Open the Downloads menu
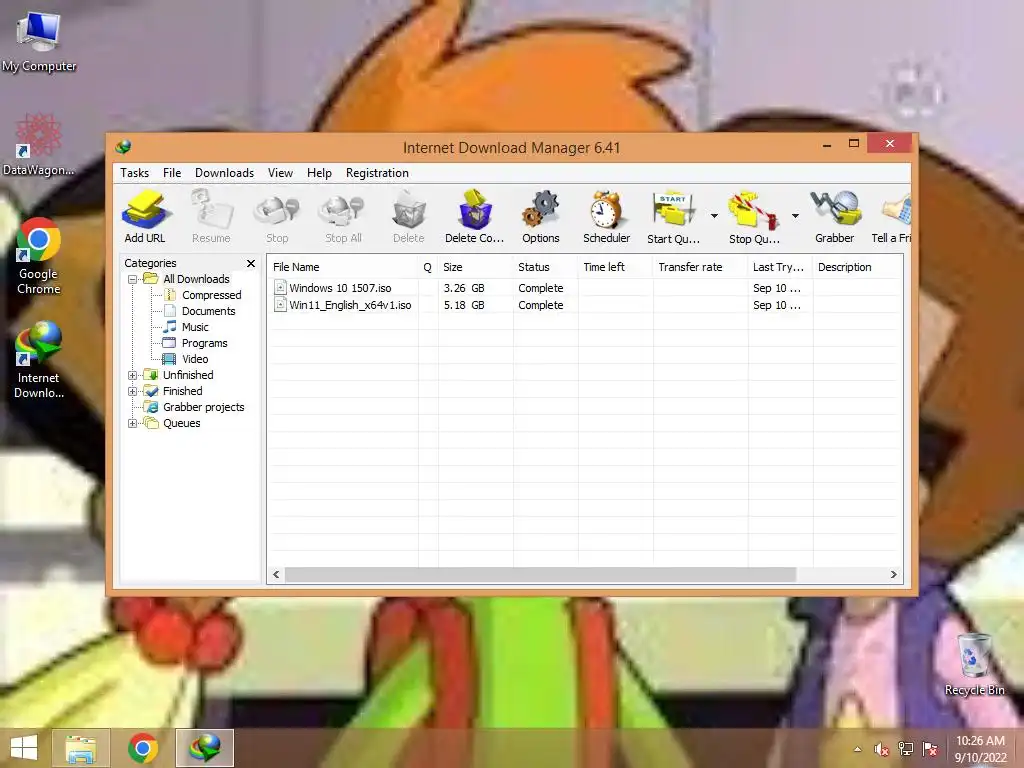The image size is (1024, 768). click(x=225, y=173)
